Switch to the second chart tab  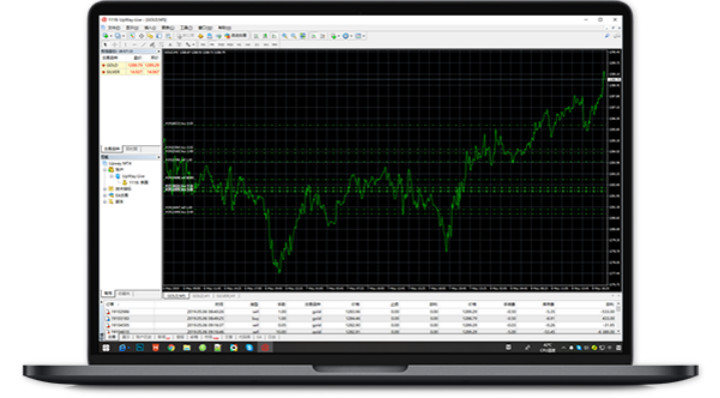point(201,296)
